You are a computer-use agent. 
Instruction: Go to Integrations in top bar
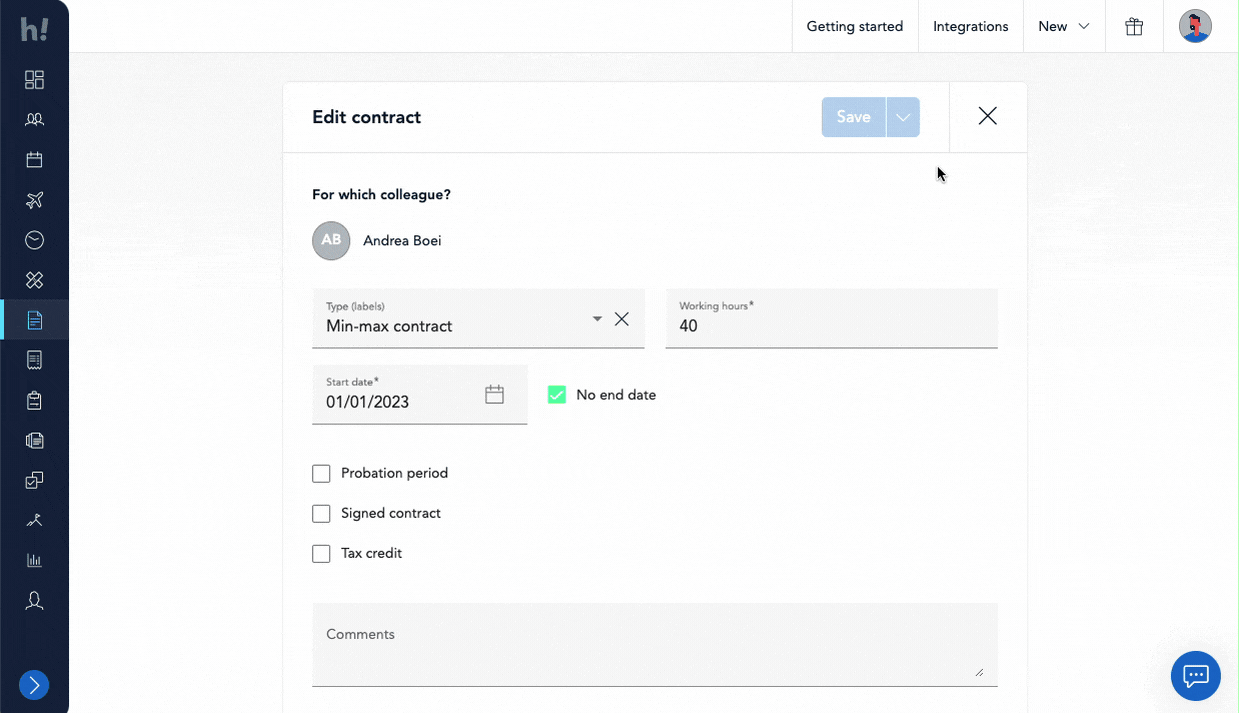point(970,27)
